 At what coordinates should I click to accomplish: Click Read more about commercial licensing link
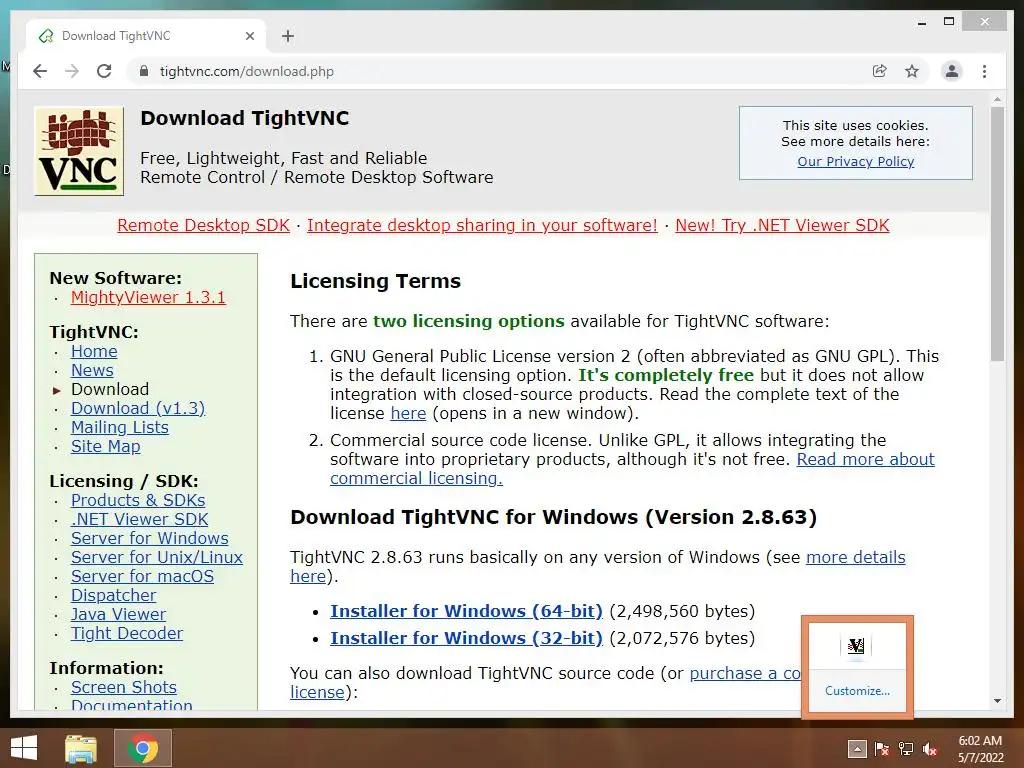[865, 459]
